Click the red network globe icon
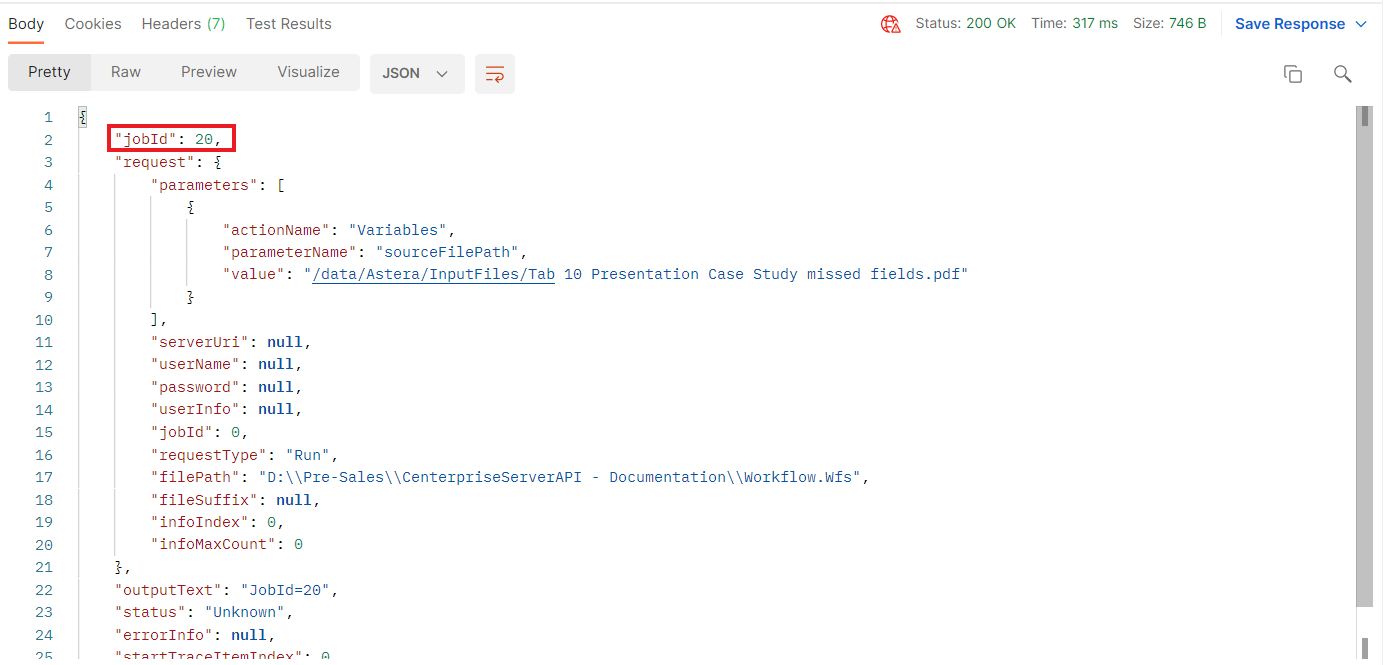This screenshot has height=665, width=1384. click(x=890, y=24)
